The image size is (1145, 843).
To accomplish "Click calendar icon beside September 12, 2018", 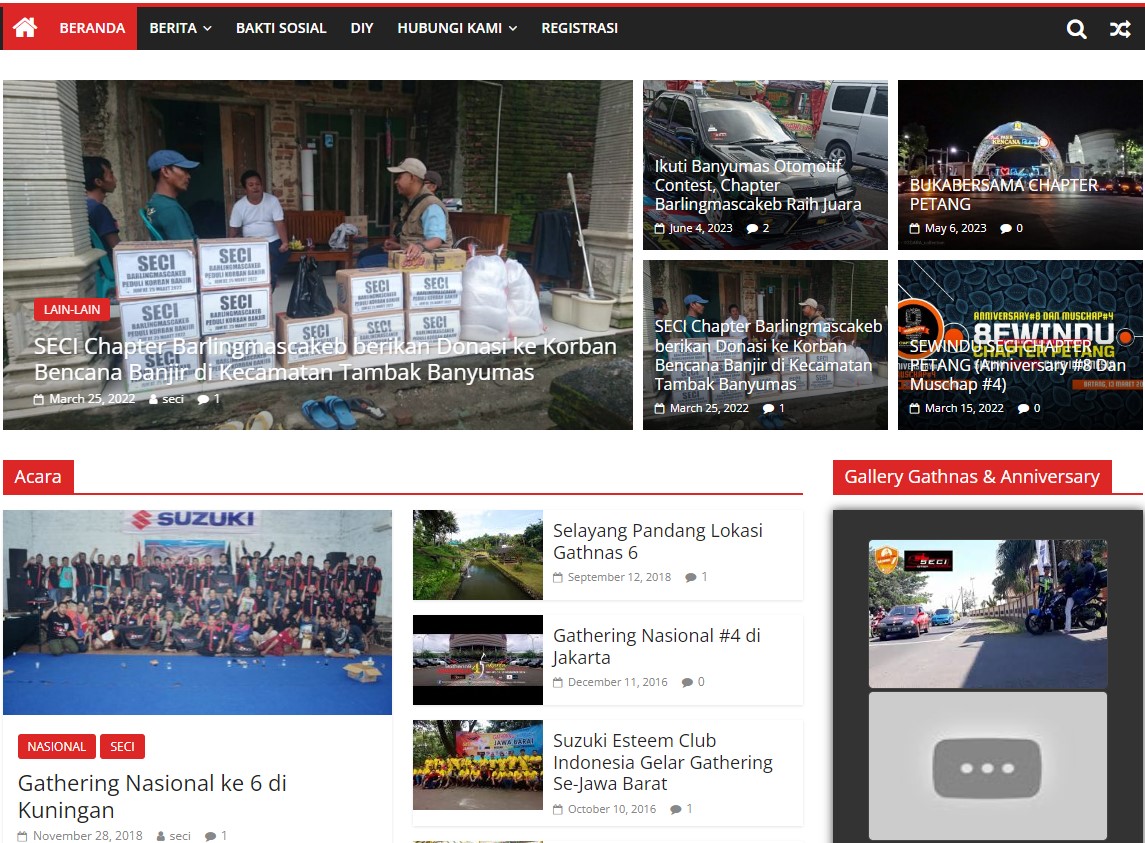I will tap(557, 578).
